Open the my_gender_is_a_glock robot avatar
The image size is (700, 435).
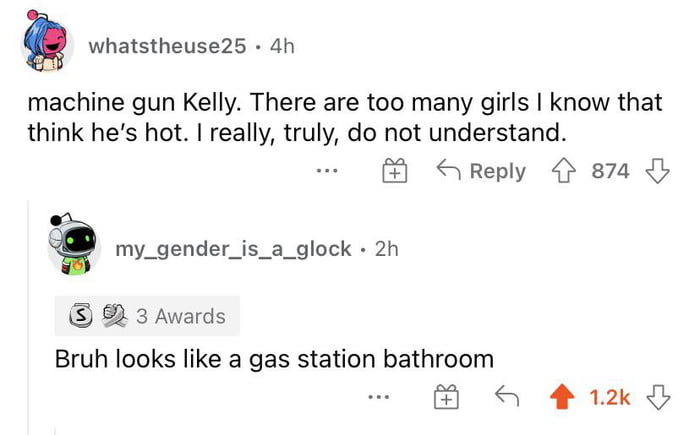click(x=75, y=245)
